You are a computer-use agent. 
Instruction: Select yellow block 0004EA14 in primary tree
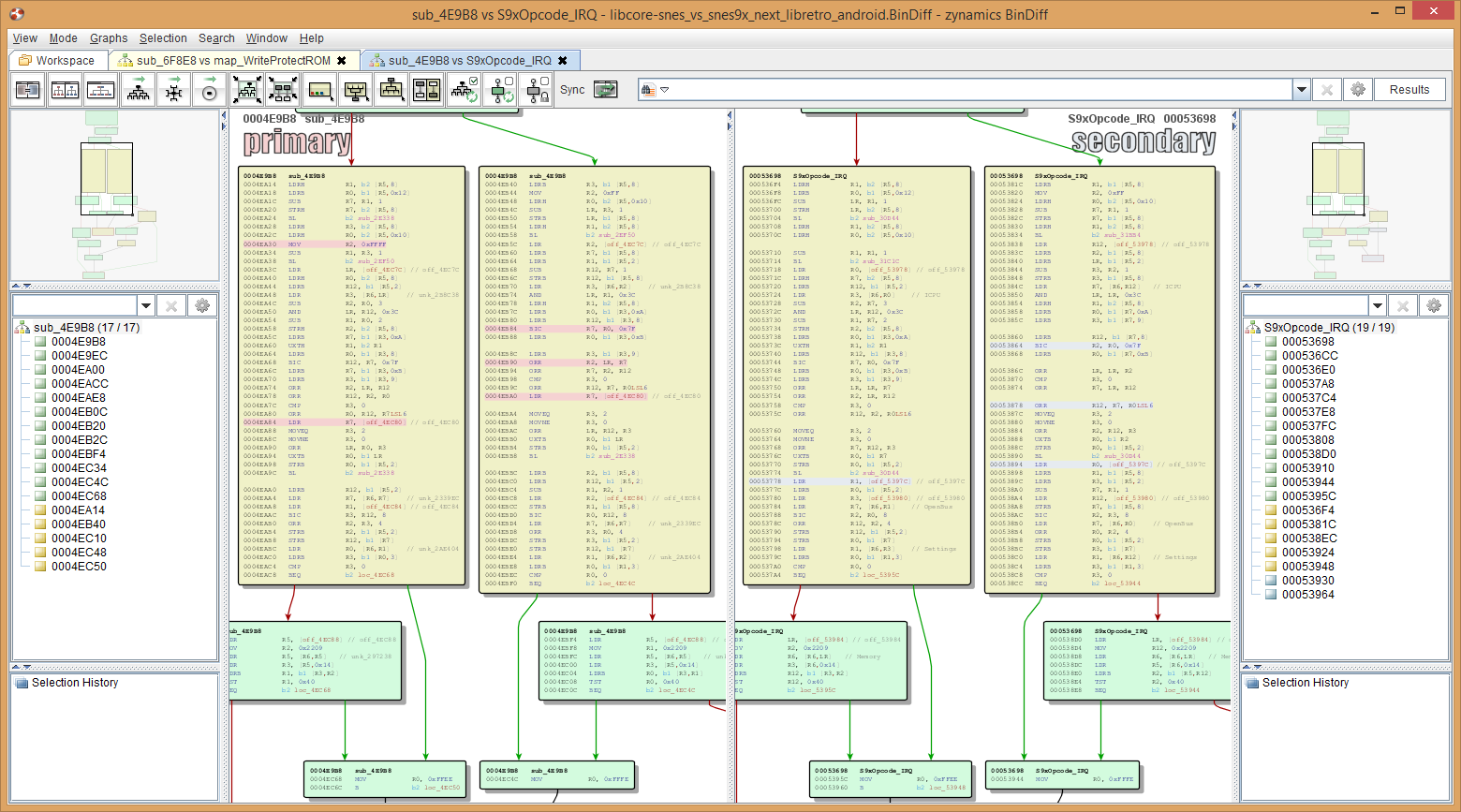[x=79, y=510]
